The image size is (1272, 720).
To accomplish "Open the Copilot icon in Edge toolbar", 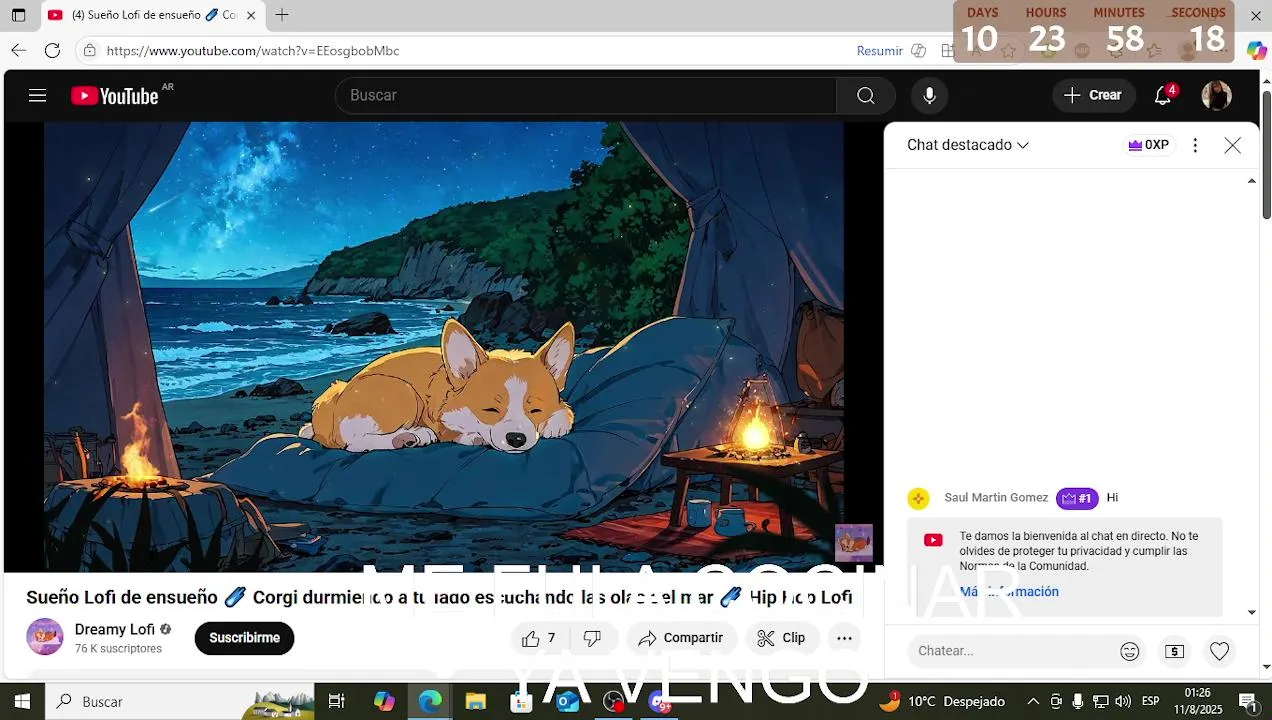I will pos(1256,51).
